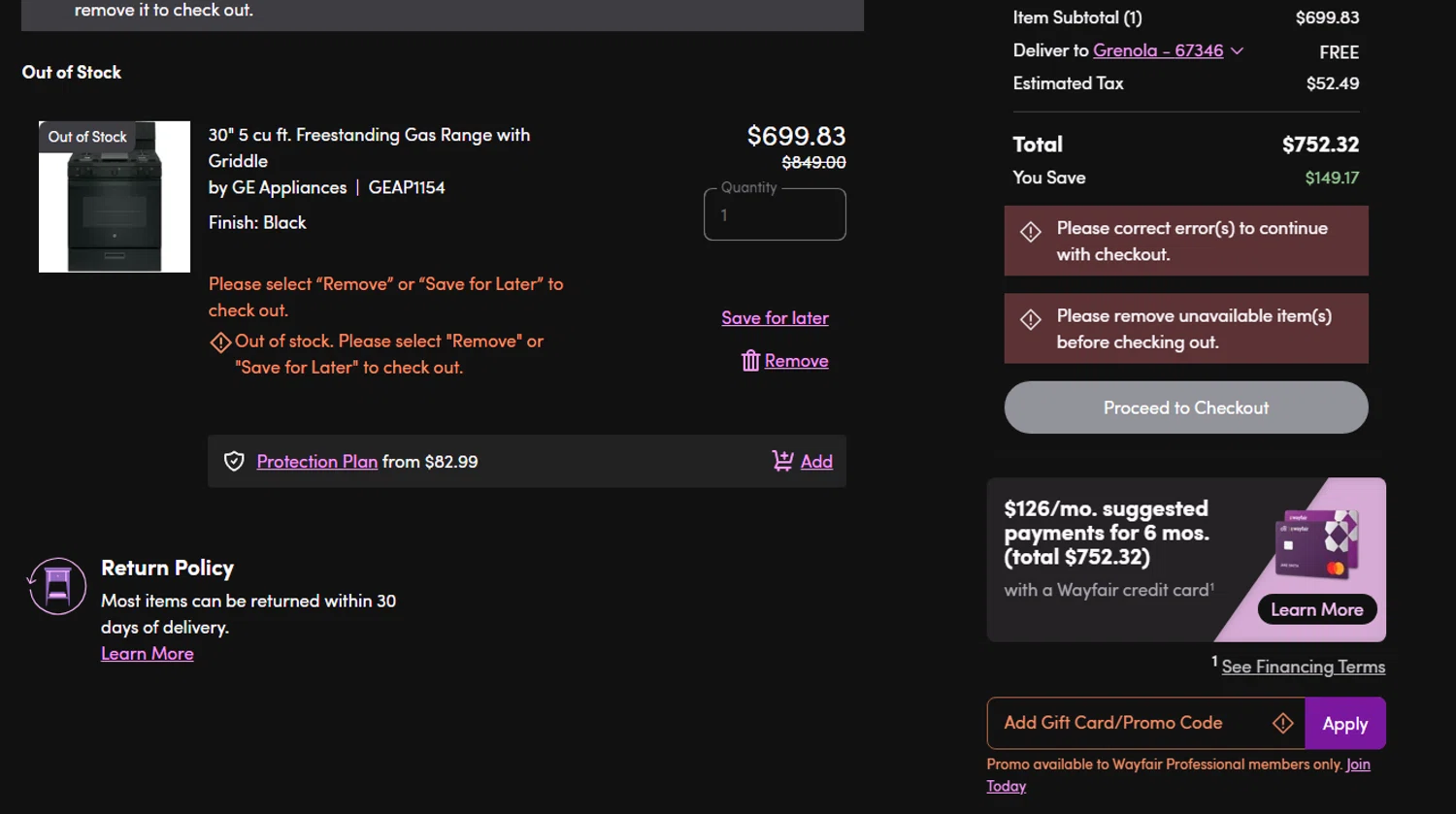Focus the Add Gift Card/Promo Code field

pos(1145,723)
